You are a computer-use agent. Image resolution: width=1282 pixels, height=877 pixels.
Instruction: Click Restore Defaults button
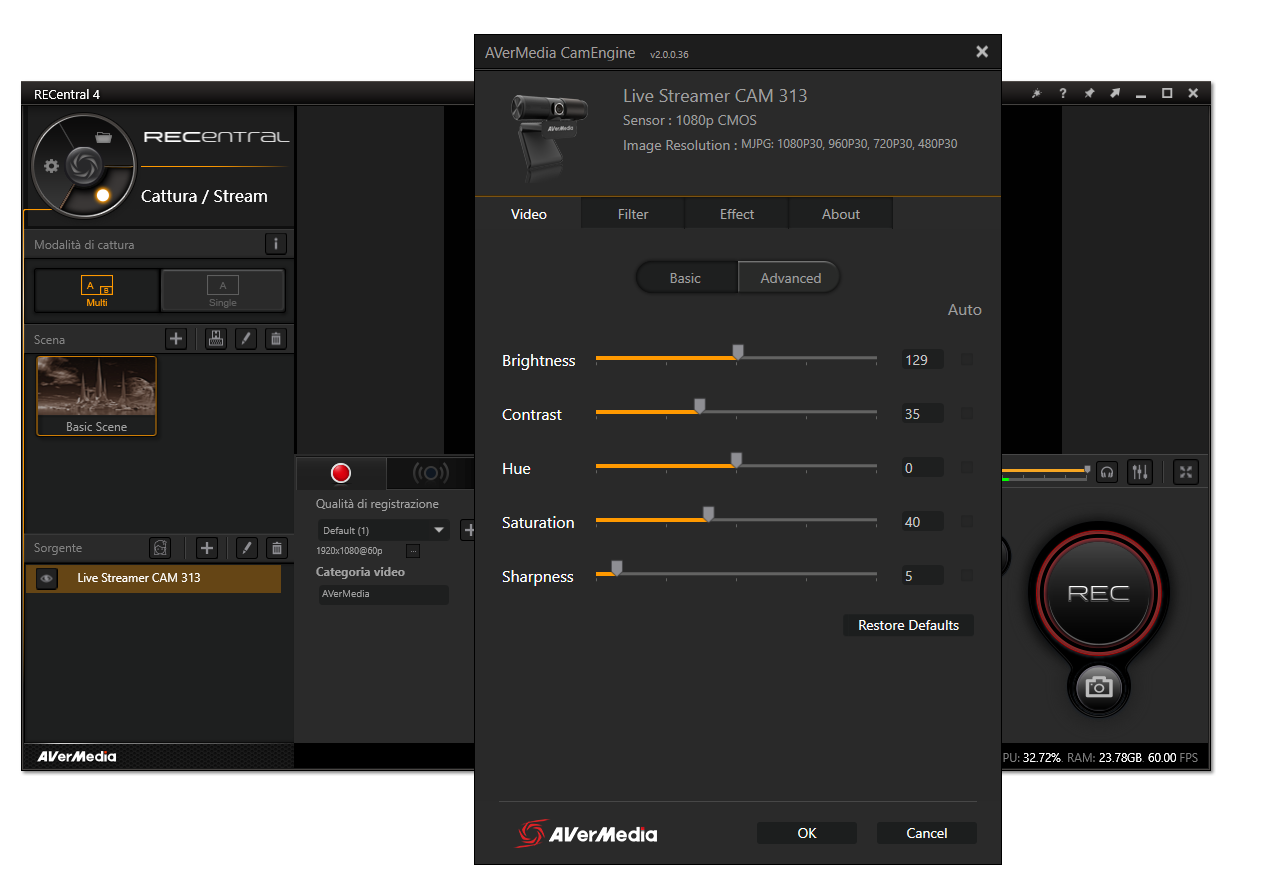[908, 625]
